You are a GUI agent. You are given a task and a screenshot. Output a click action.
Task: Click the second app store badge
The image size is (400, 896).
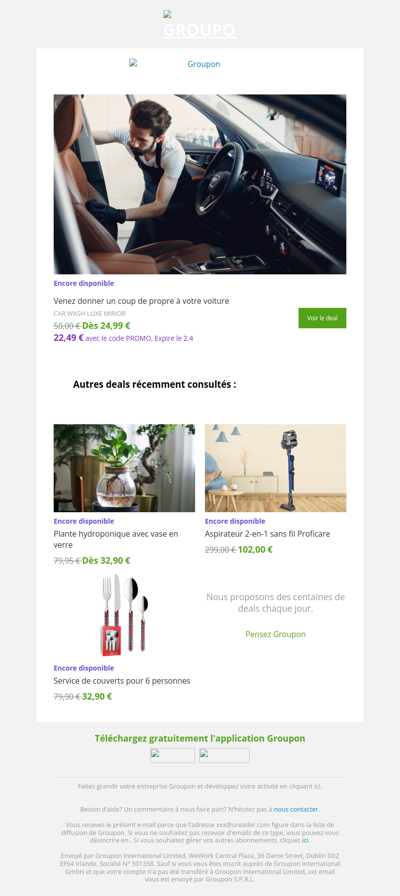coord(224,755)
